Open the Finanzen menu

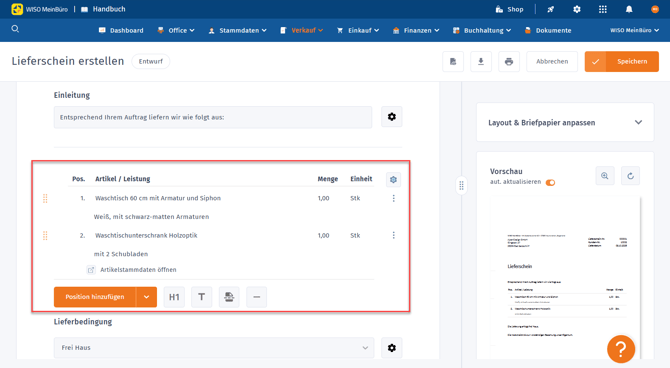click(416, 30)
